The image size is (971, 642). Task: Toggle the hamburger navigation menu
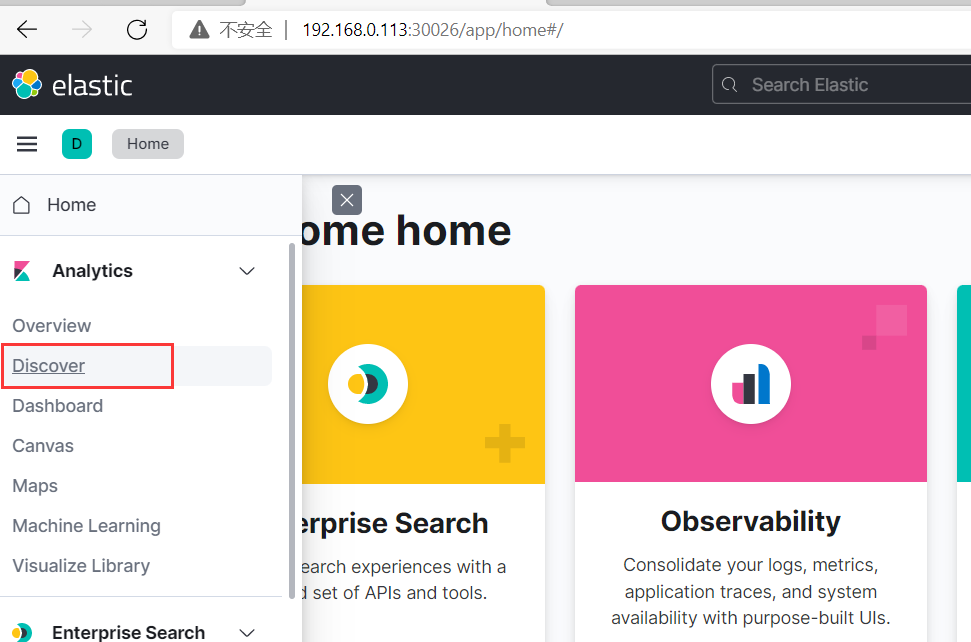pos(27,144)
